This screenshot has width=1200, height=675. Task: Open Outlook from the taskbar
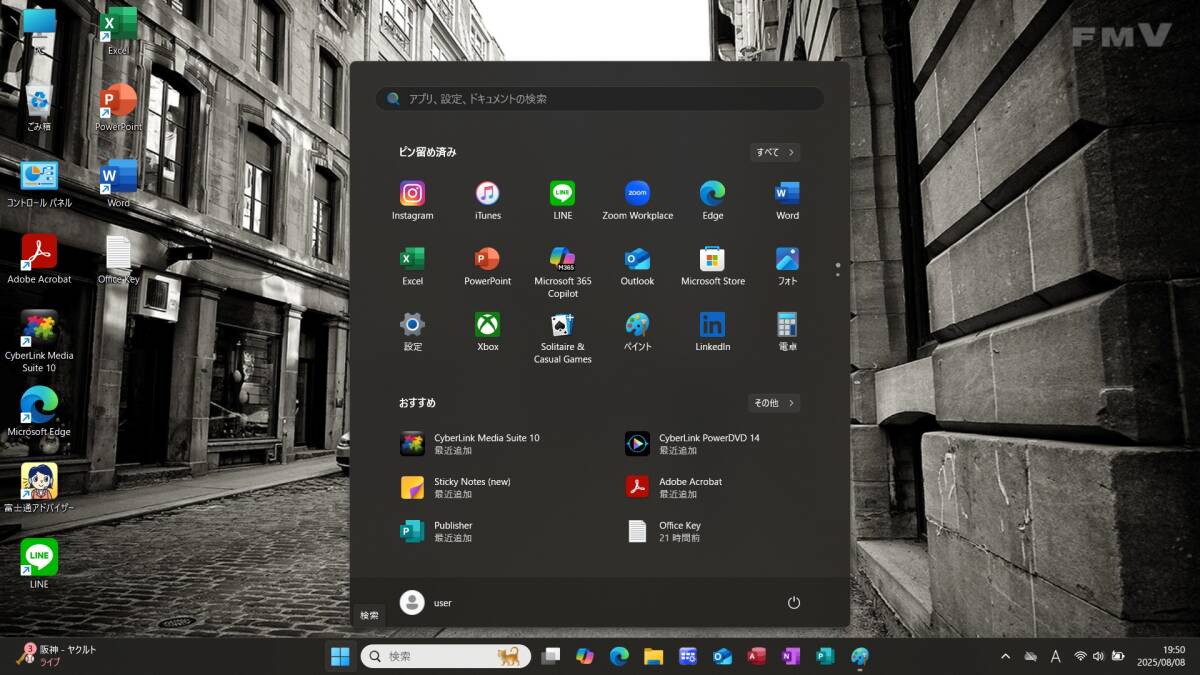(x=722, y=656)
